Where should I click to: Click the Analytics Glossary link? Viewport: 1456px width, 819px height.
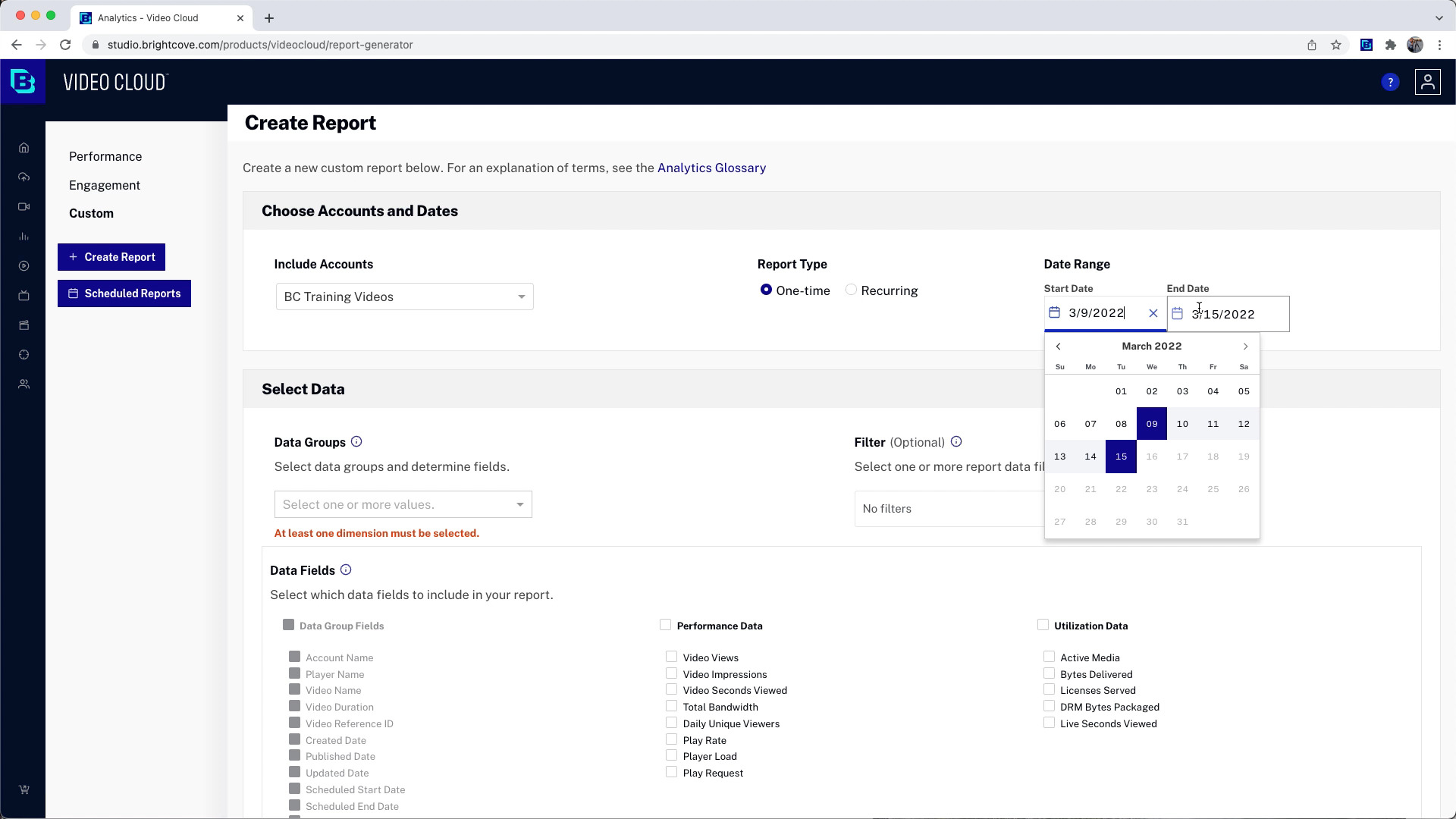[x=711, y=167]
